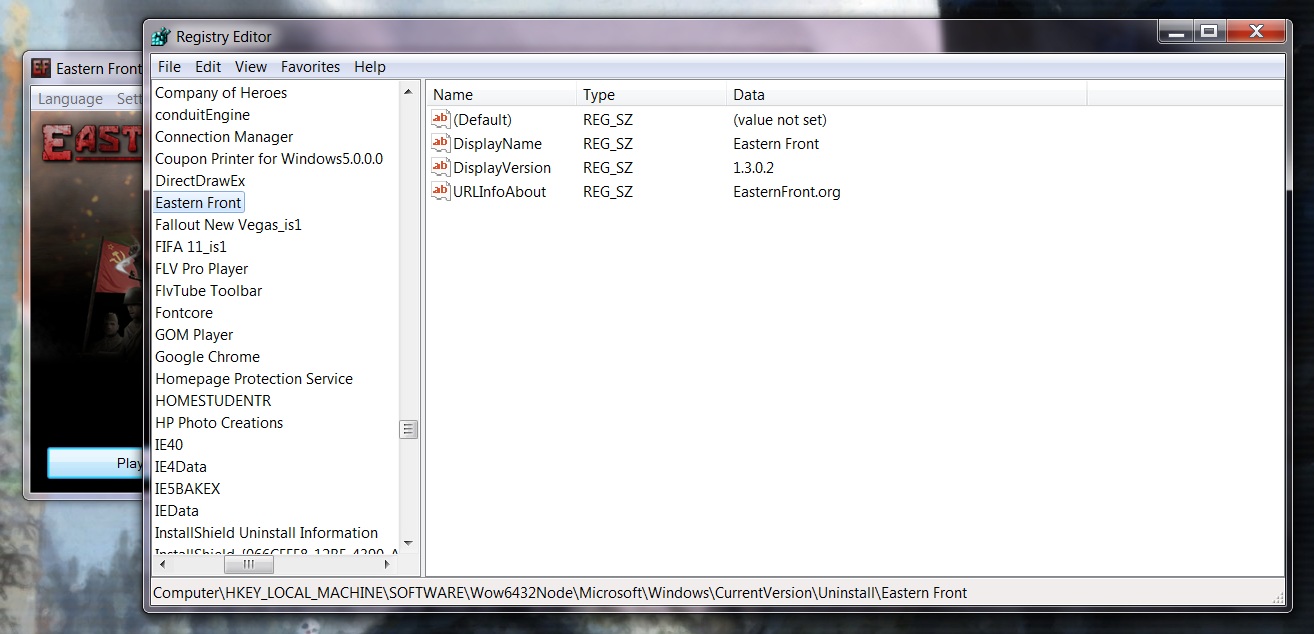Select the FLV Pro Player key
This screenshot has height=634, width=1314.
pos(201,269)
